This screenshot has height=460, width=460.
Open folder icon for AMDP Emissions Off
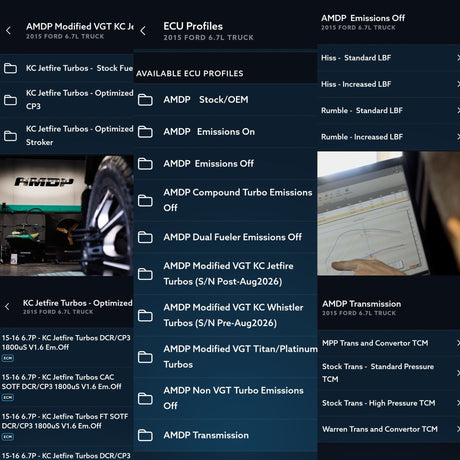coord(145,164)
